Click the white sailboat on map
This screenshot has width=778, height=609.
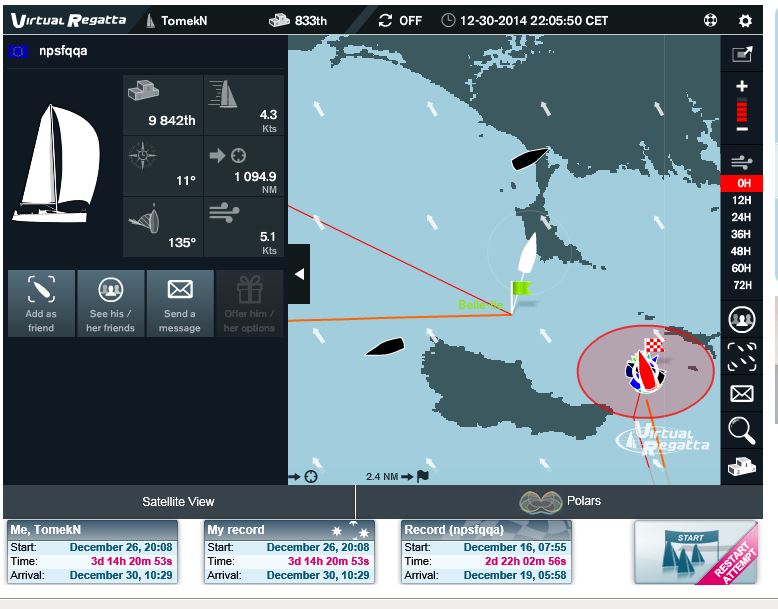pyautogui.click(x=527, y=253)
